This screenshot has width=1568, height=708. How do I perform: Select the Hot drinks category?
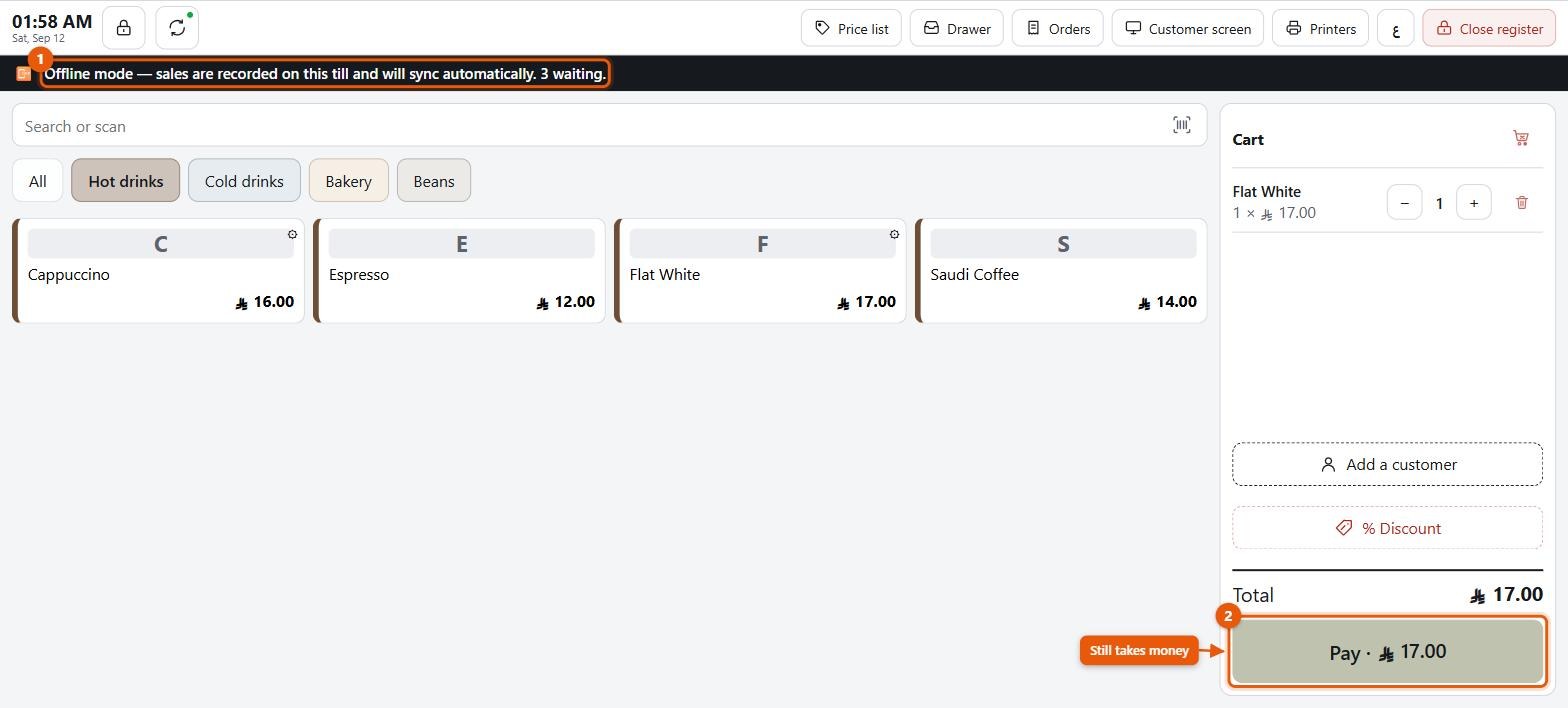pos(126,180)
